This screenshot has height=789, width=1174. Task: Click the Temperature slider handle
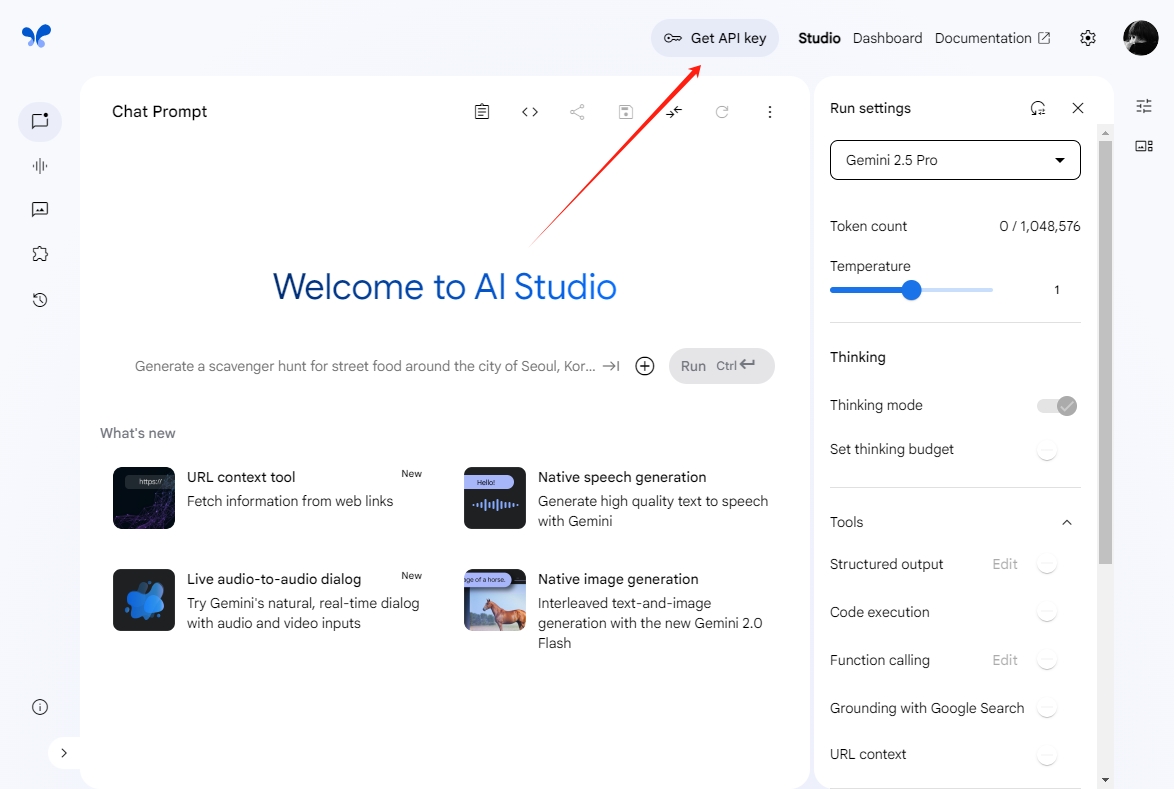(911, 290)
